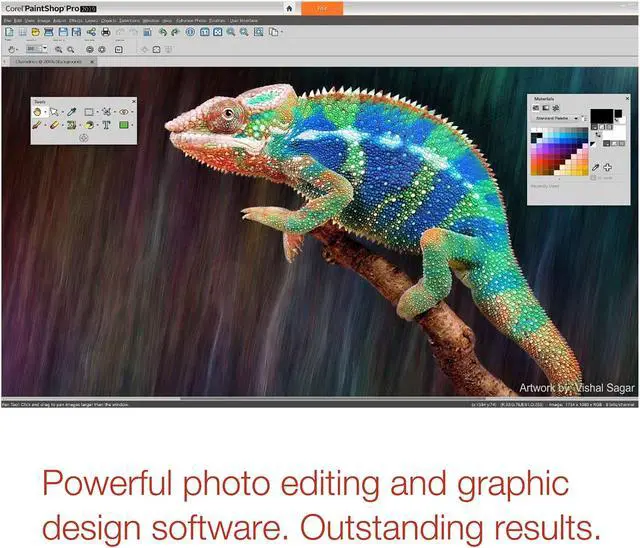Click the Fit to Window icon
Image resolution: width=640 pixels, height=548 pixels.
click(218, 32)
